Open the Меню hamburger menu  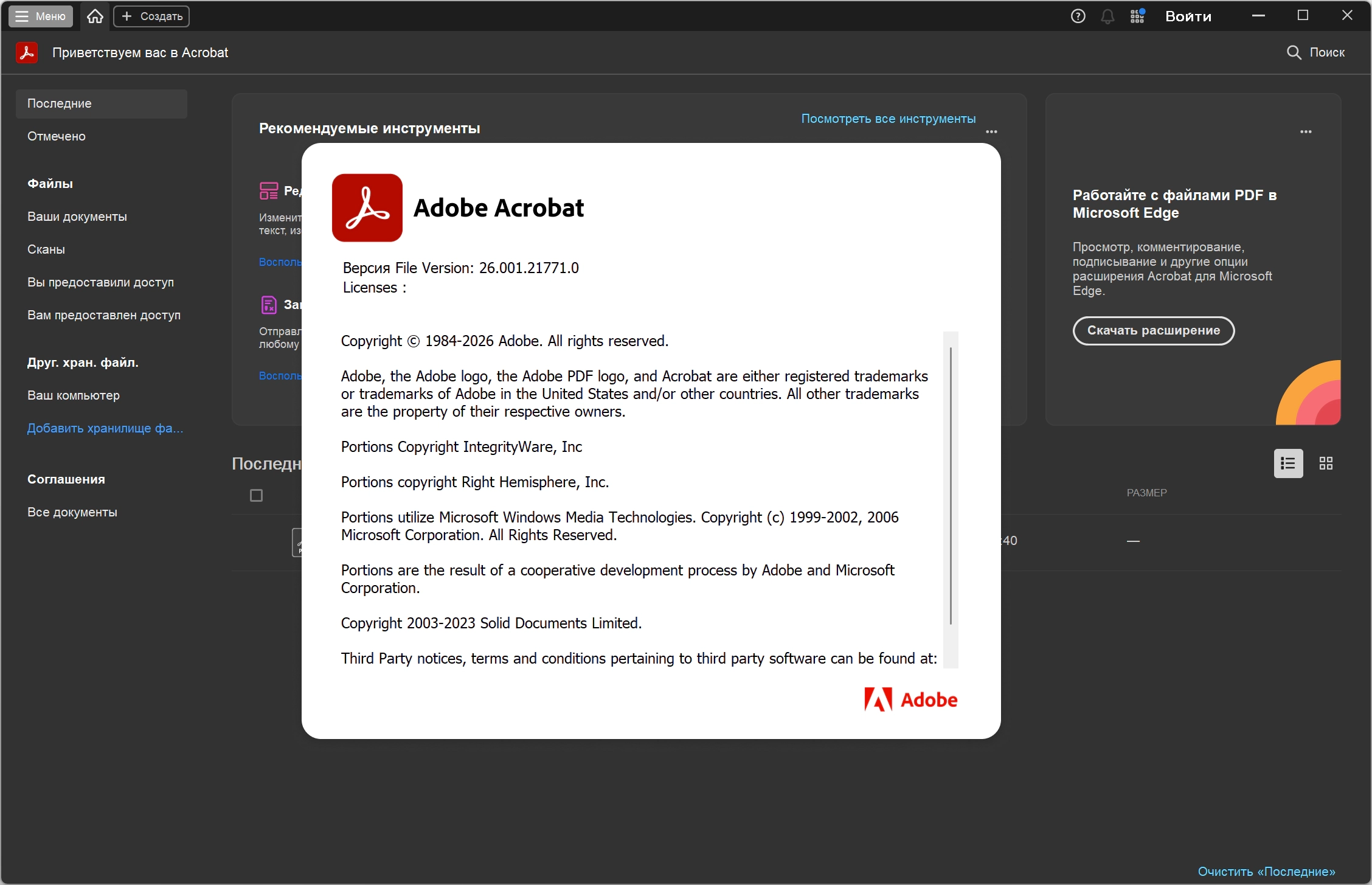41,16
